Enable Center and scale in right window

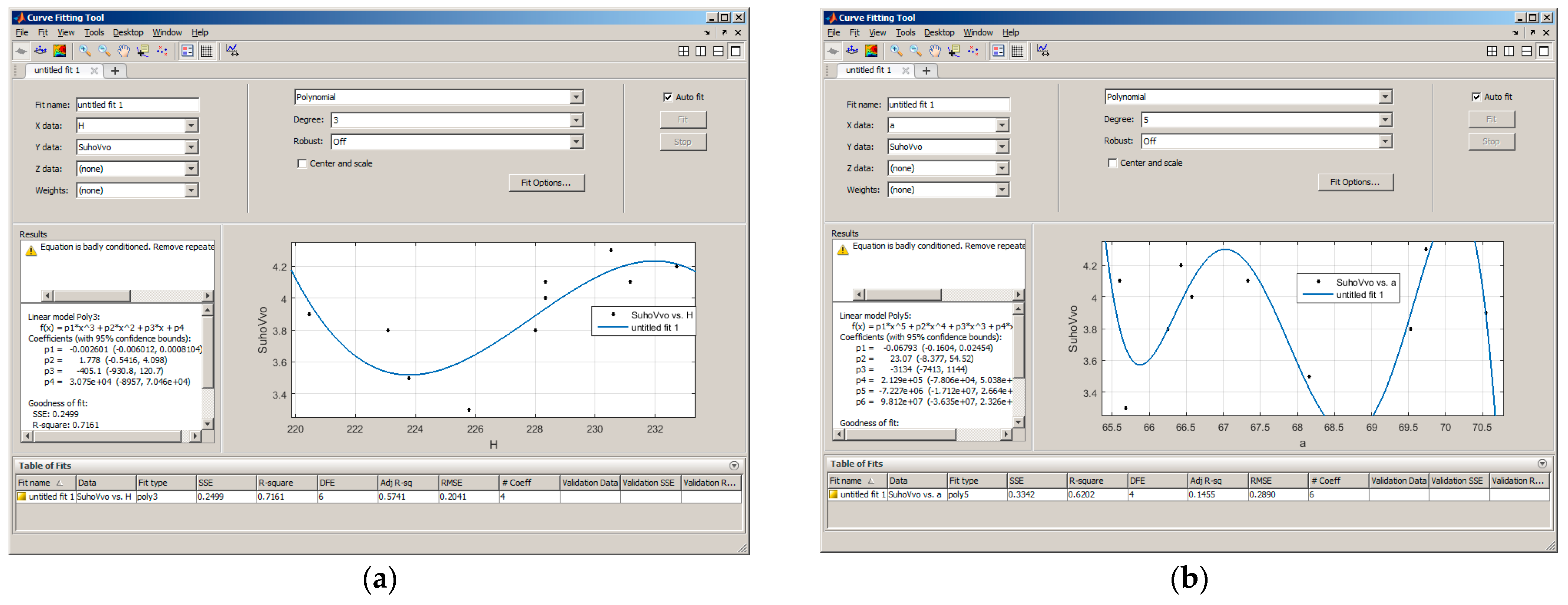point(1113,163)
